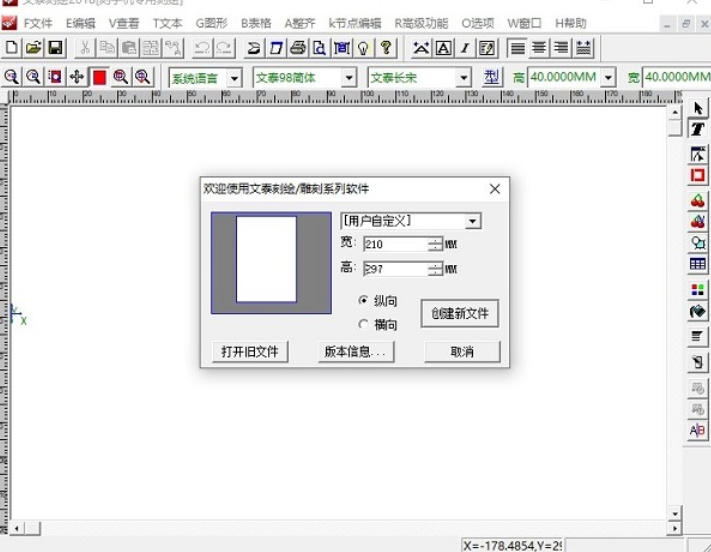Open the T文本 menu
711x552 pixels.
167,23
